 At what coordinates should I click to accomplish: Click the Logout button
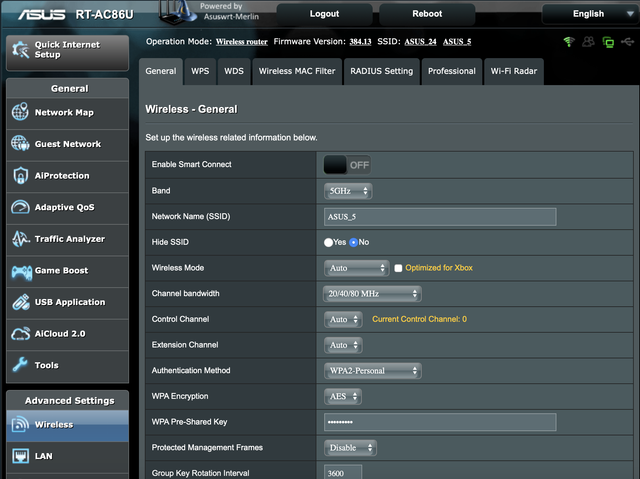coord(324,14)
